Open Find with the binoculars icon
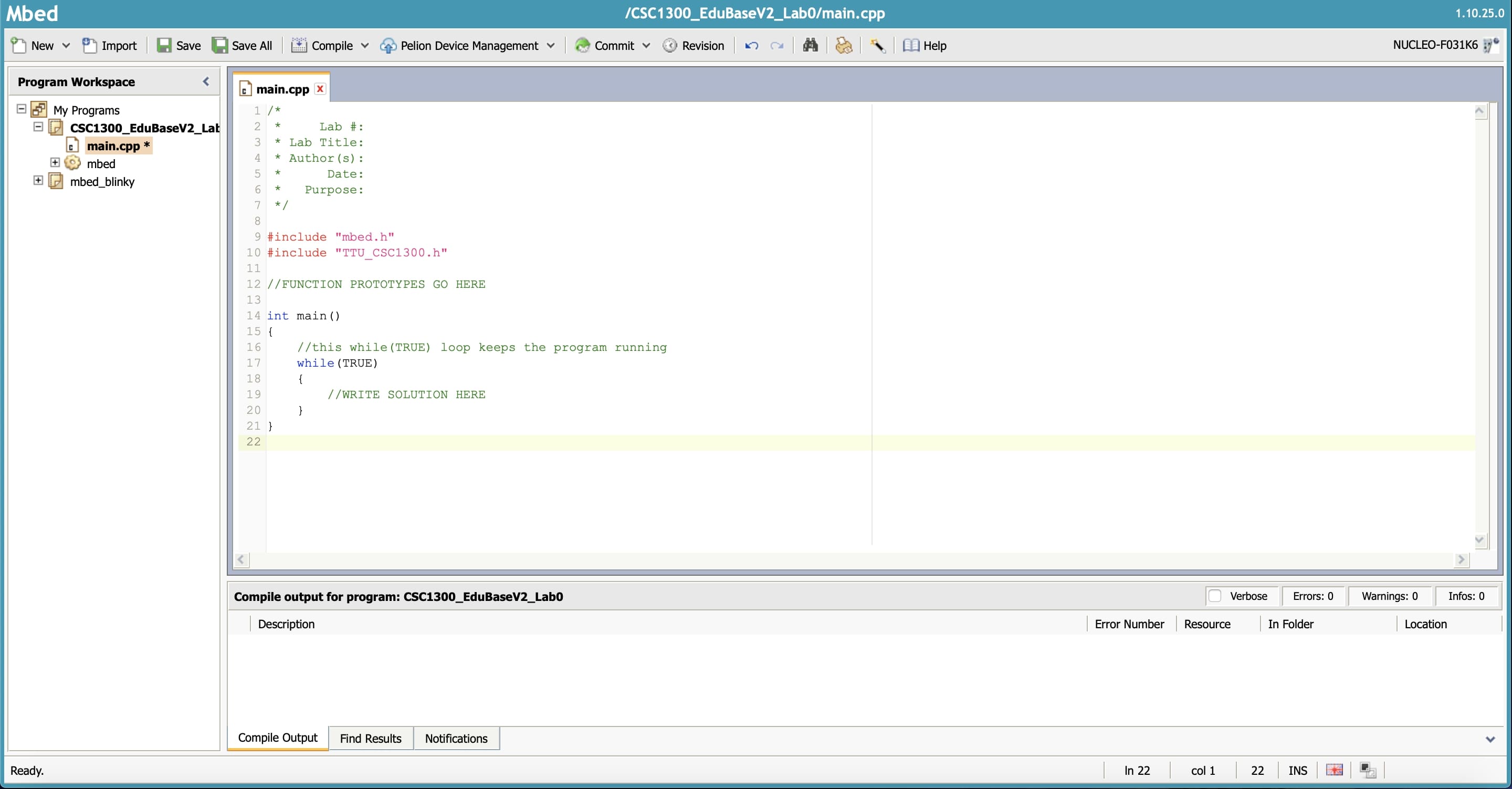 [x=810, y=45]
